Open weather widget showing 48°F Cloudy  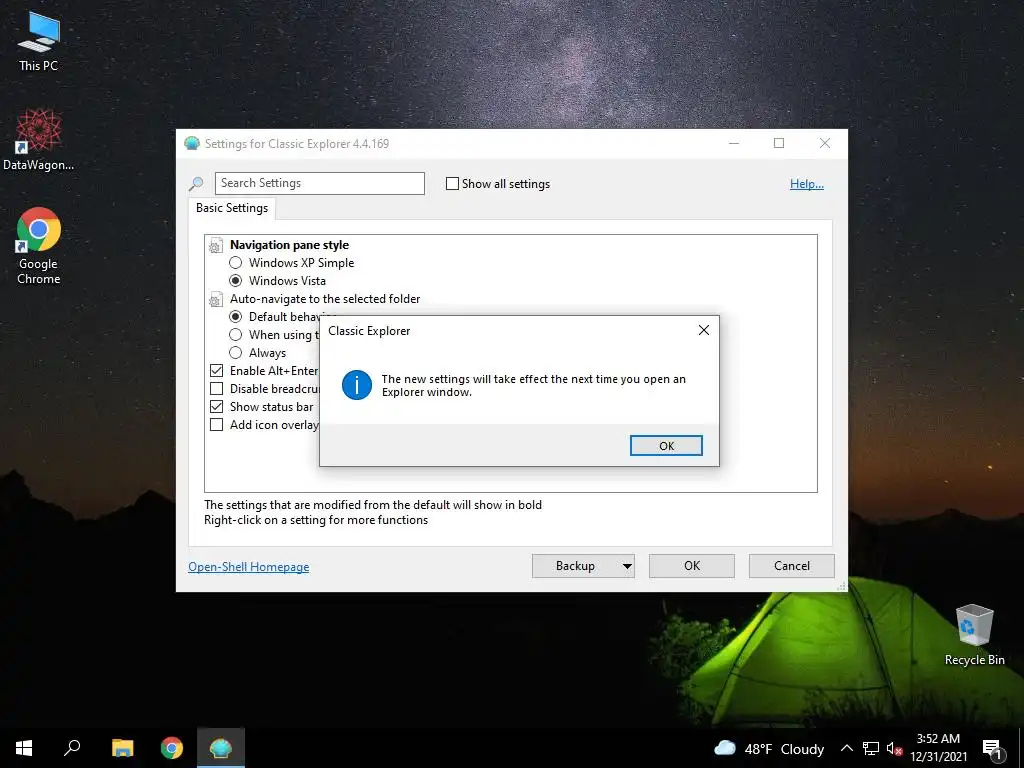tap(769, 748)
